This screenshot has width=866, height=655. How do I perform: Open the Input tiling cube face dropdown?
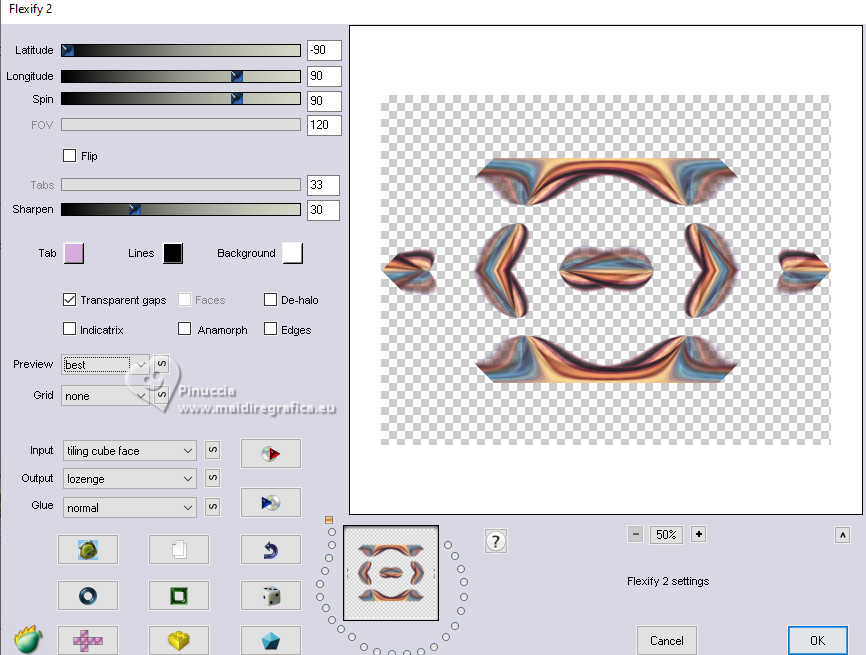pyautogui.click(x=129, y=451)
